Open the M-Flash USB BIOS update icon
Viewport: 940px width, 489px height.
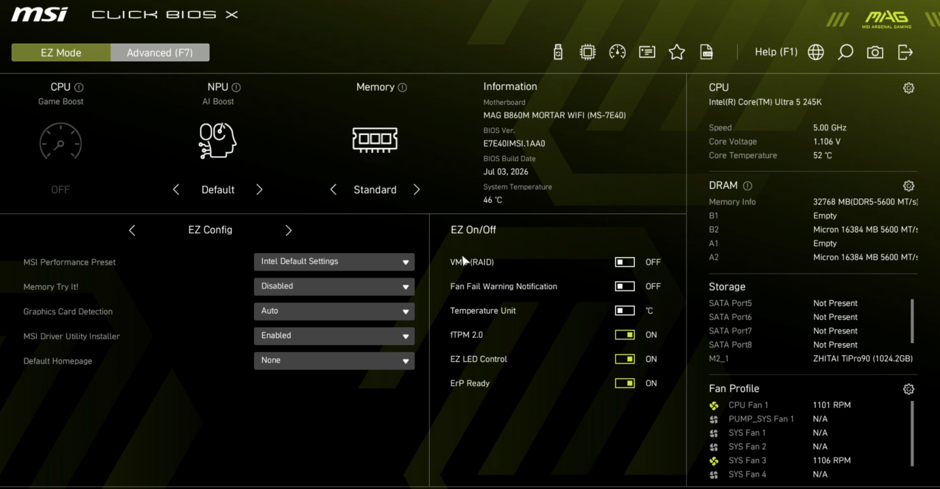(x=558, y=52)
